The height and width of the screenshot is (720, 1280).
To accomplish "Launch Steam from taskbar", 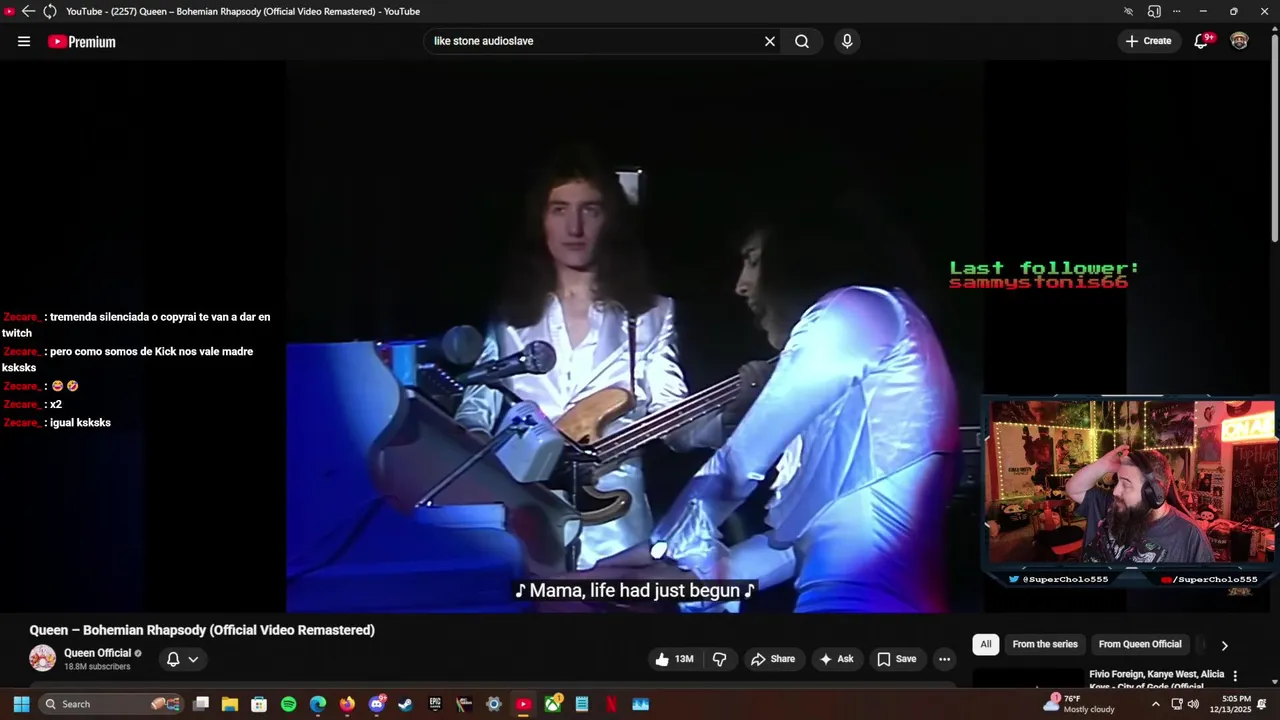I will tap(405, 704).
